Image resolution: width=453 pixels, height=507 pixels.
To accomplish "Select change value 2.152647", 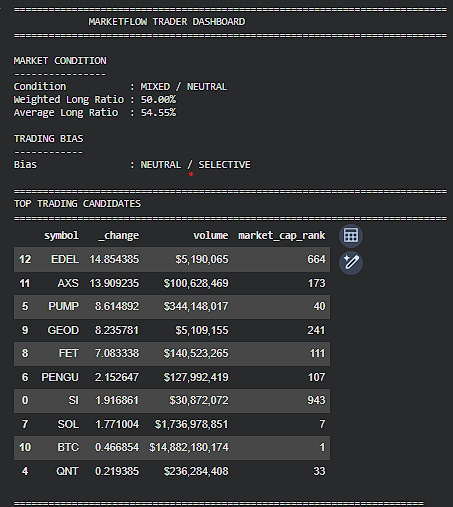I will coord(117,377).
